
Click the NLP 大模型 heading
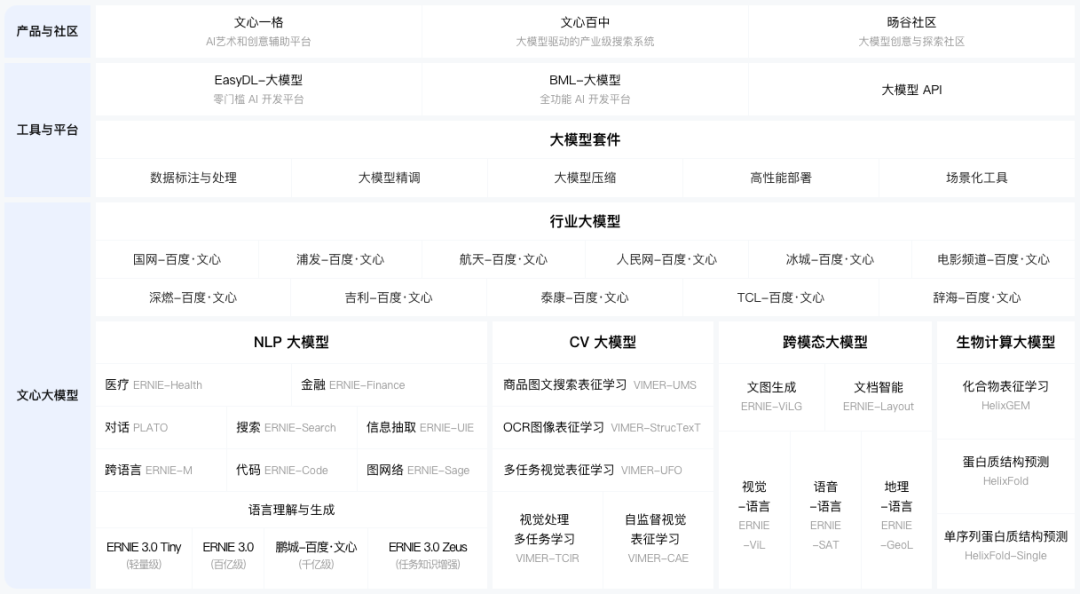pyautogui.click(x=291, y=342)
